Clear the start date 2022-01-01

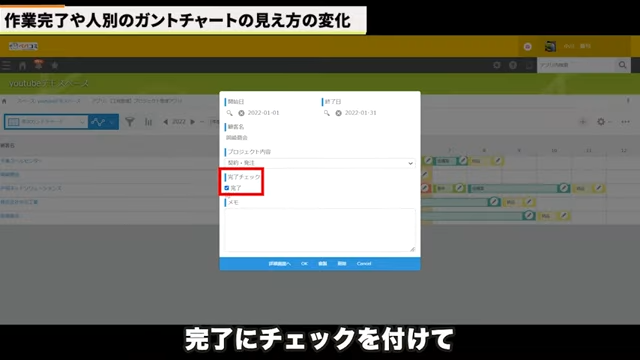tap(241, 113)
